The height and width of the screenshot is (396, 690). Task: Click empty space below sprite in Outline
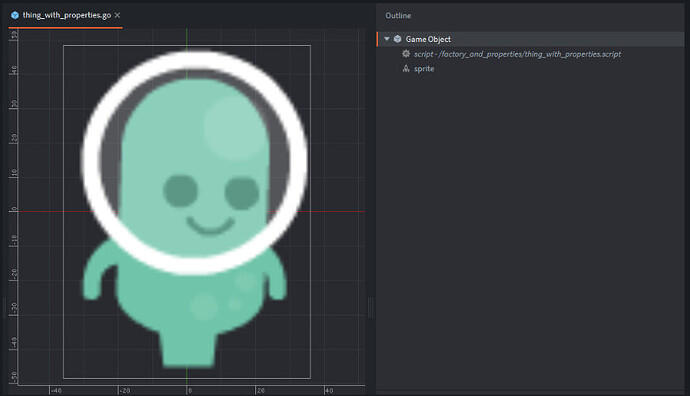(530, 229)
